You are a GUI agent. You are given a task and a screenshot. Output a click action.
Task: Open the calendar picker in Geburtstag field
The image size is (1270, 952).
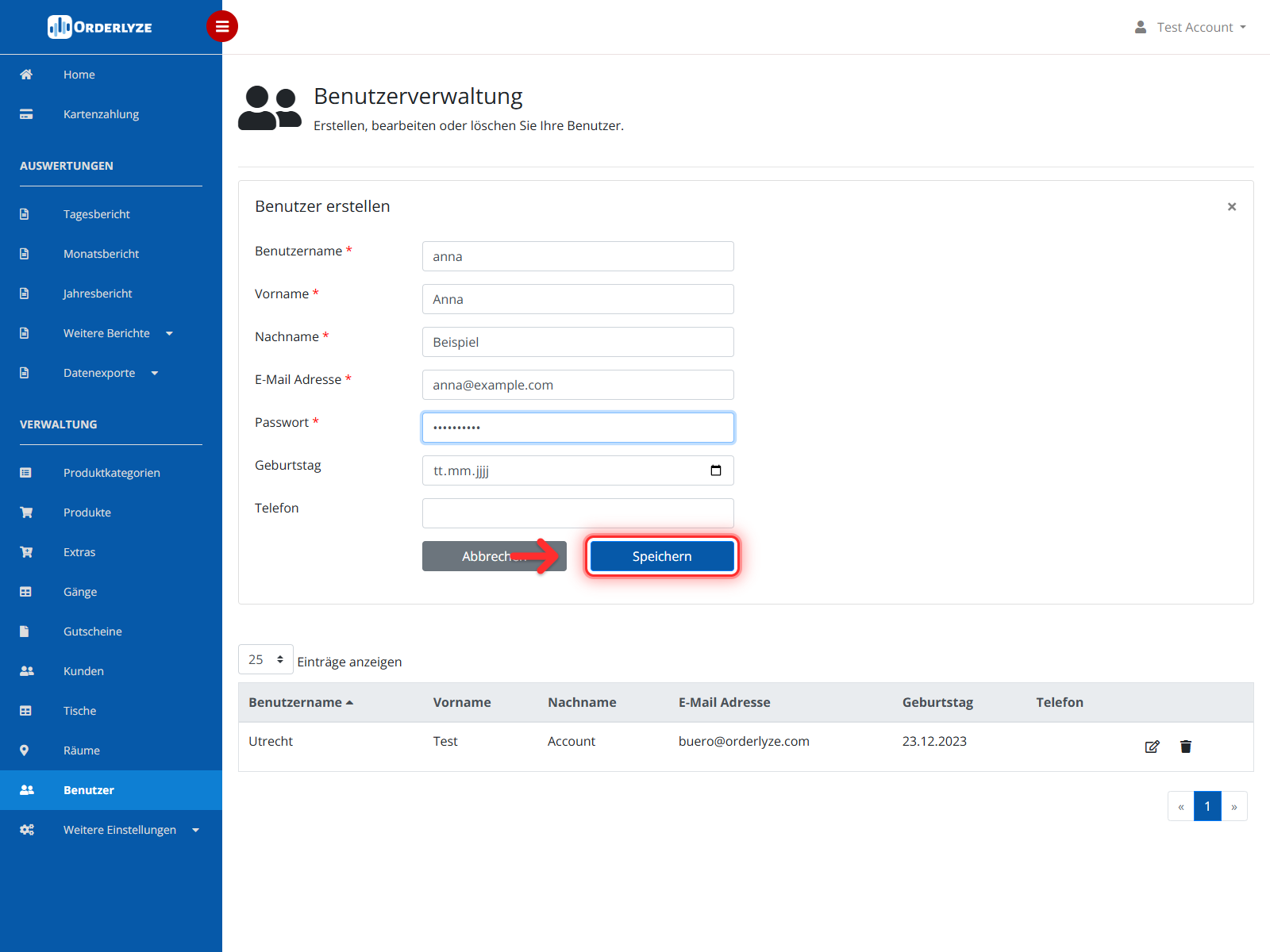716,470
